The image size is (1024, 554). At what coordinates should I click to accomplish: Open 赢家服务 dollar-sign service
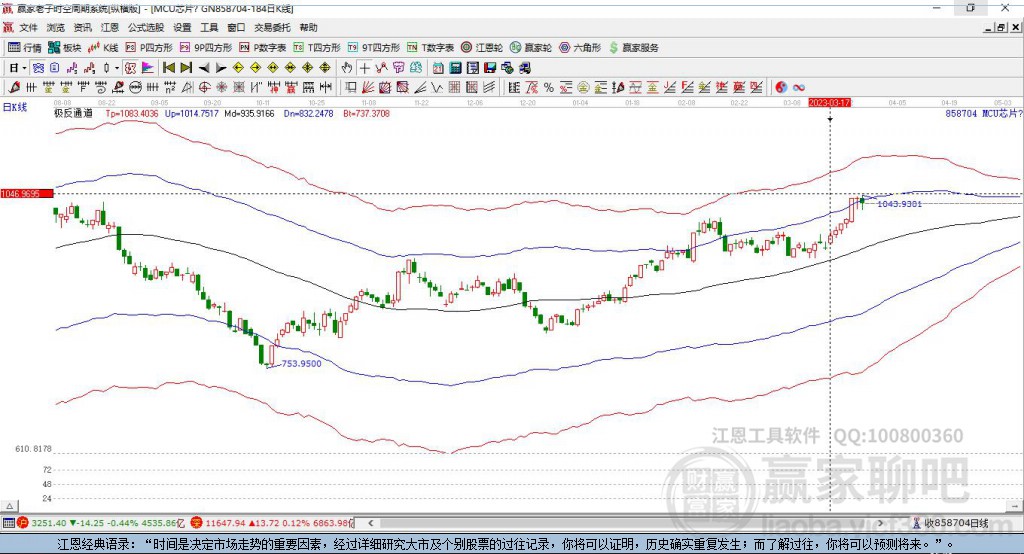click(x=633, y=48)
